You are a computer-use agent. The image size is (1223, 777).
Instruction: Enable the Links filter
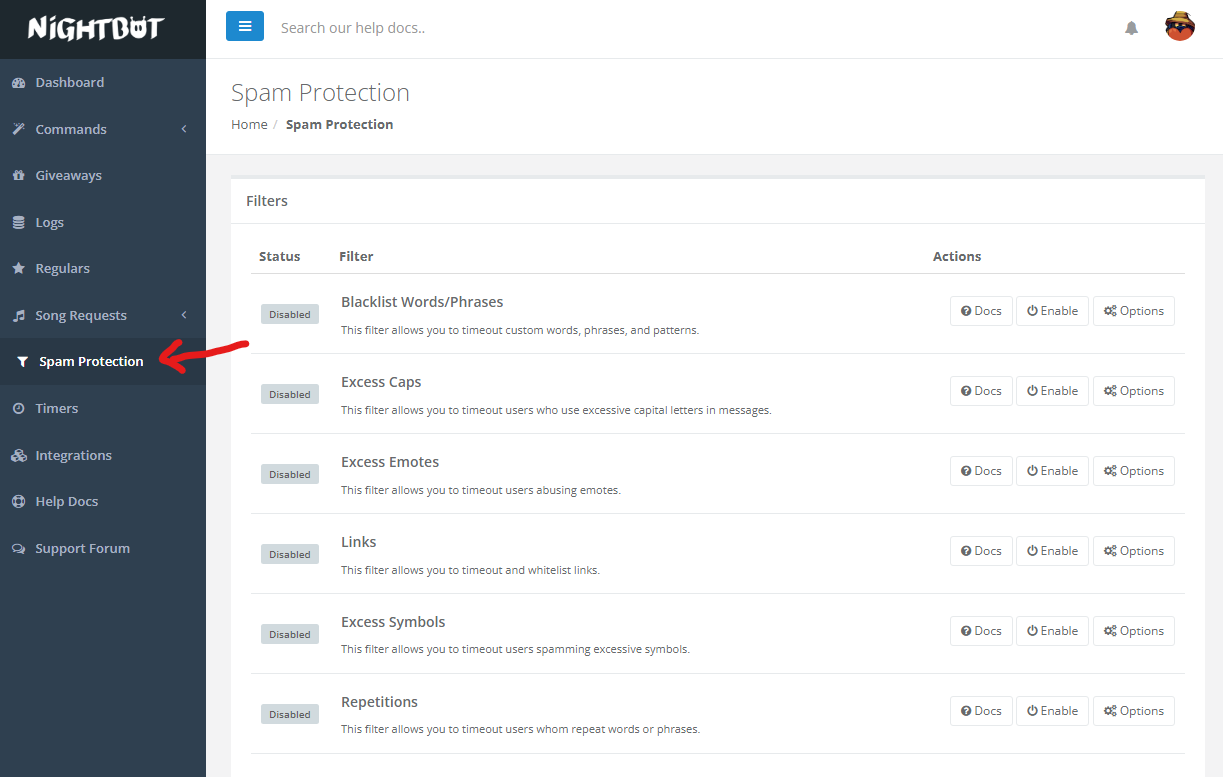tap(1052, 551)
